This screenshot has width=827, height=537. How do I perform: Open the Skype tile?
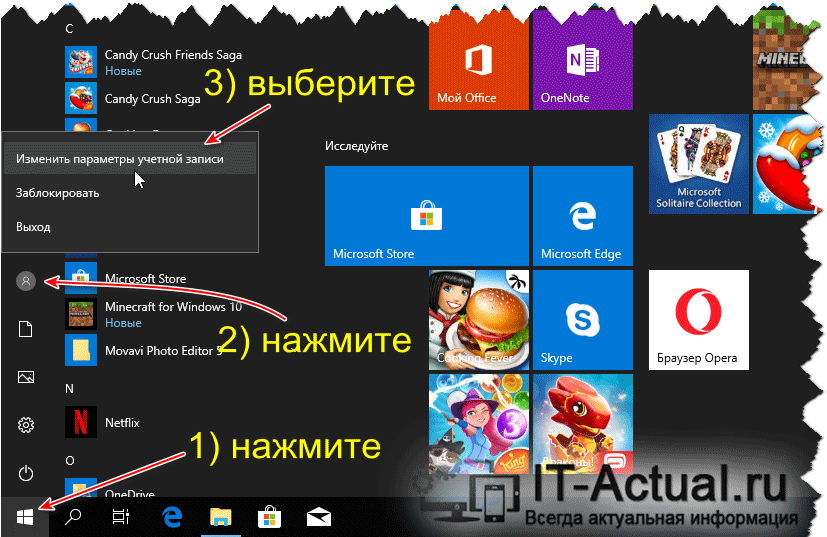click(583, 320)
